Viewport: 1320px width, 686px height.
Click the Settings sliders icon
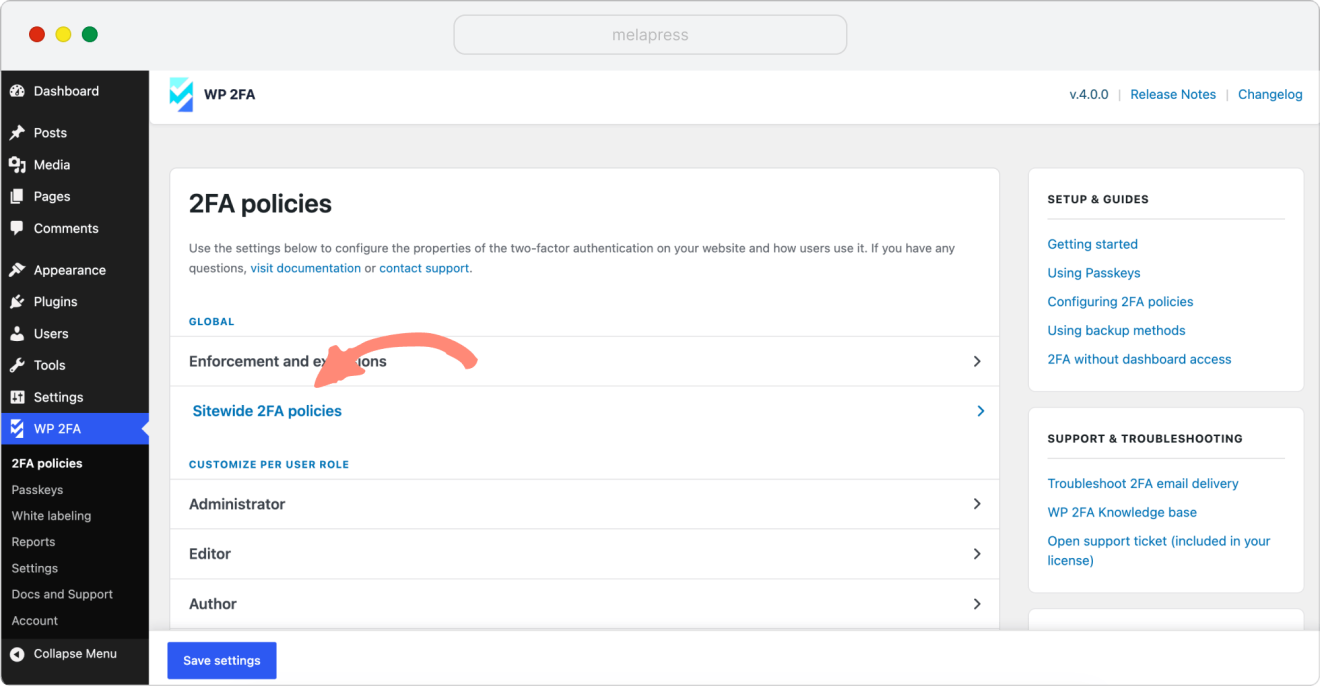pos(17,397)
